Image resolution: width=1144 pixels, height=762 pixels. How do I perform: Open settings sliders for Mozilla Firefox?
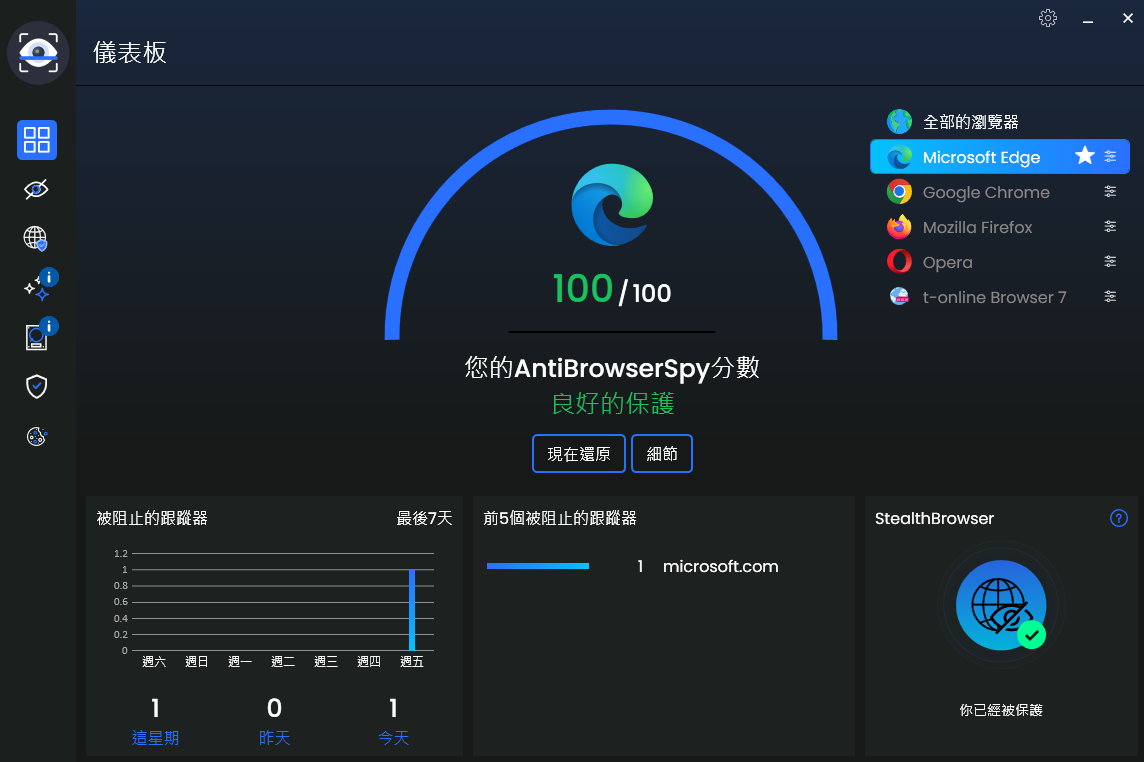point(1110,226)
